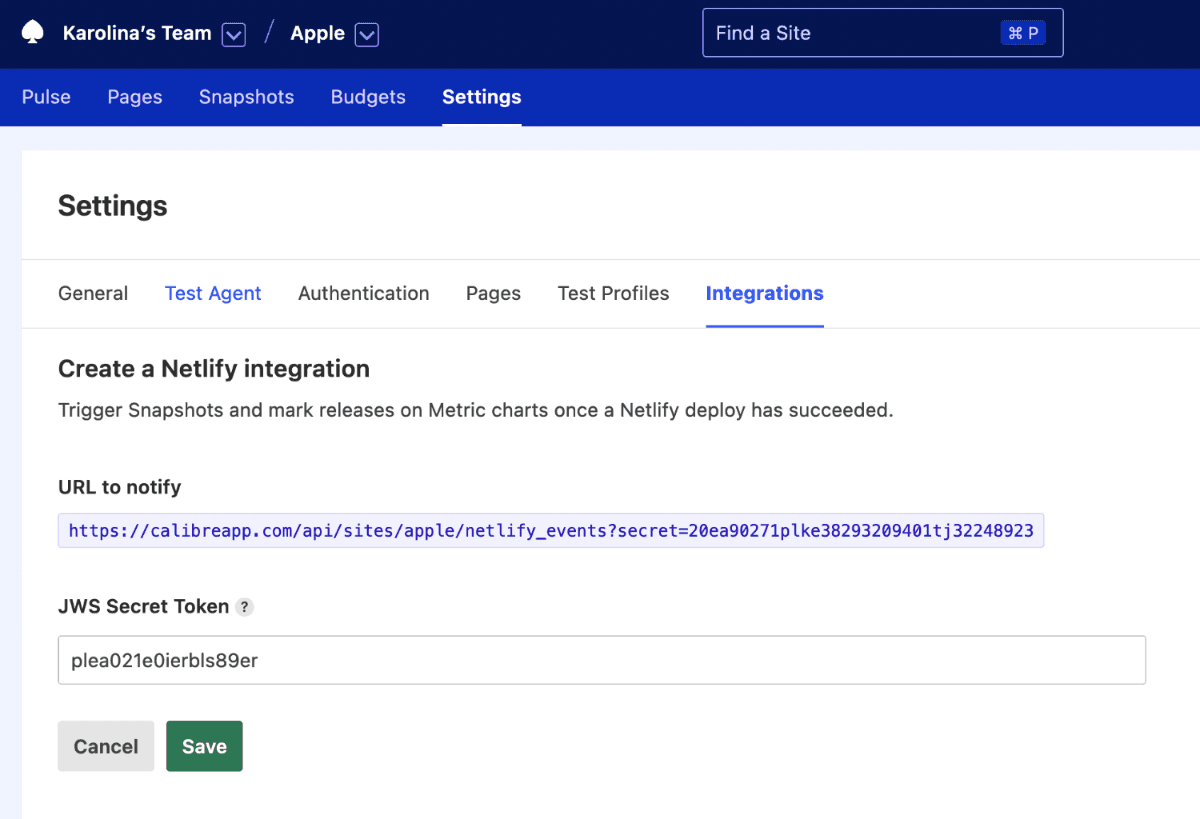The width and height of the screenshot is (1200, 819).
Task: Switch to the Pulse section
Action: (46, 97)
